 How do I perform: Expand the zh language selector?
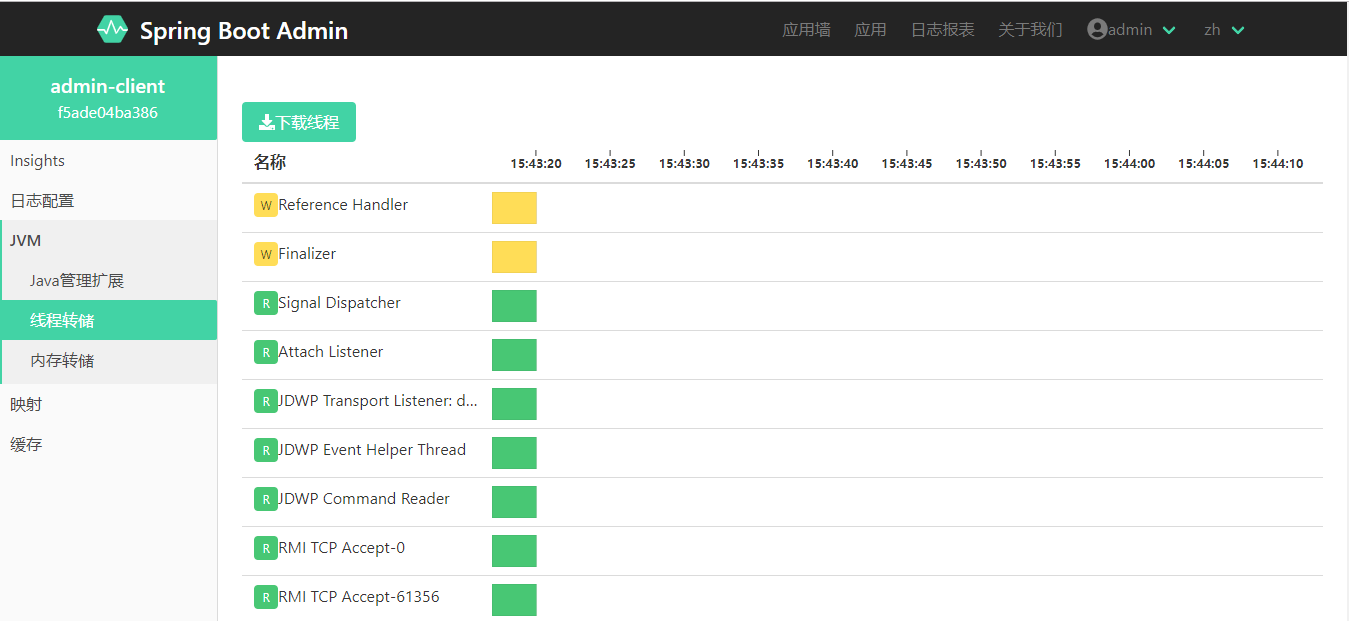(x=1224, y=30)
